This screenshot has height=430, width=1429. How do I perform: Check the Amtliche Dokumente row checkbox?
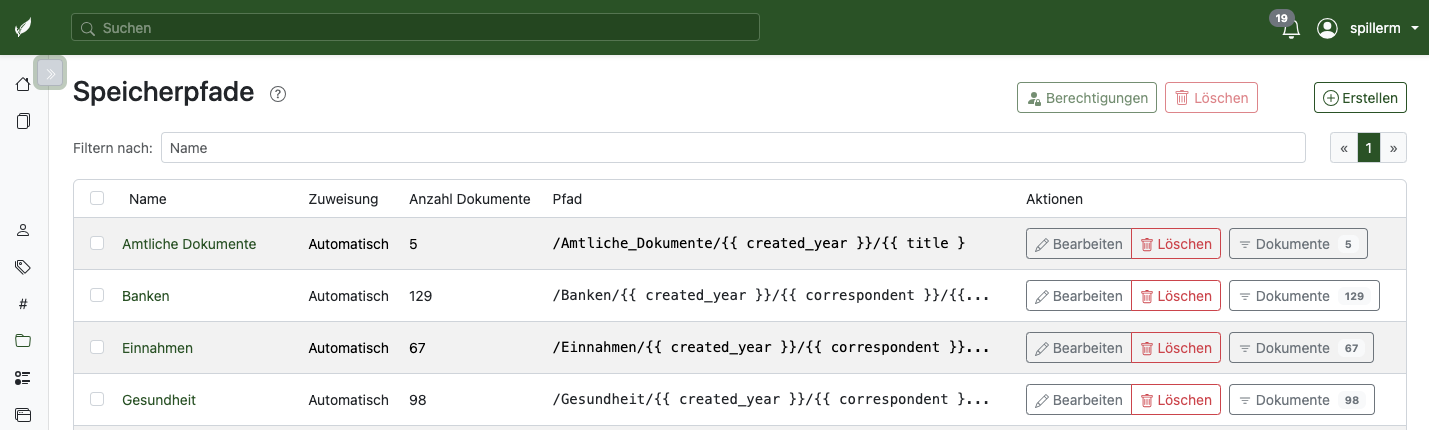tap(97, 243)
